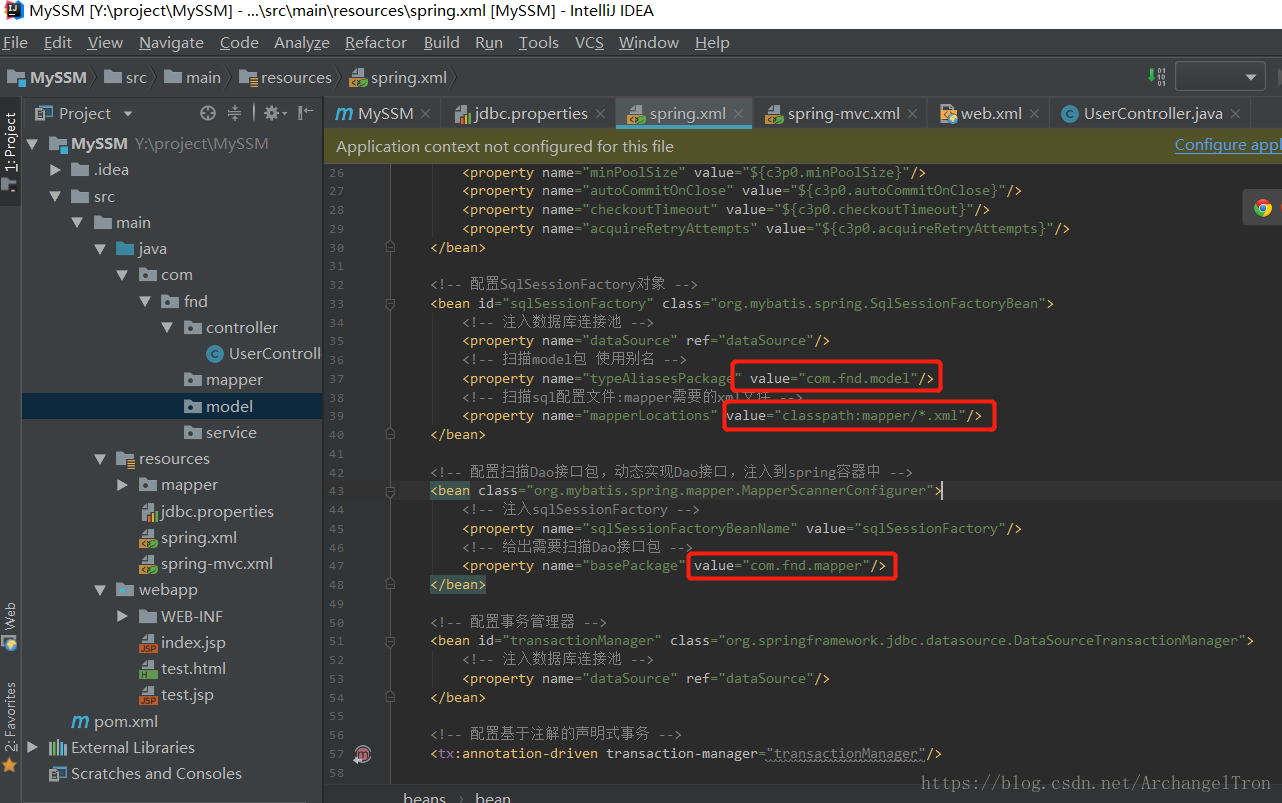Close the UserController.java tab
Viewport: 1282px width, 803px height.
[1235, 114]
